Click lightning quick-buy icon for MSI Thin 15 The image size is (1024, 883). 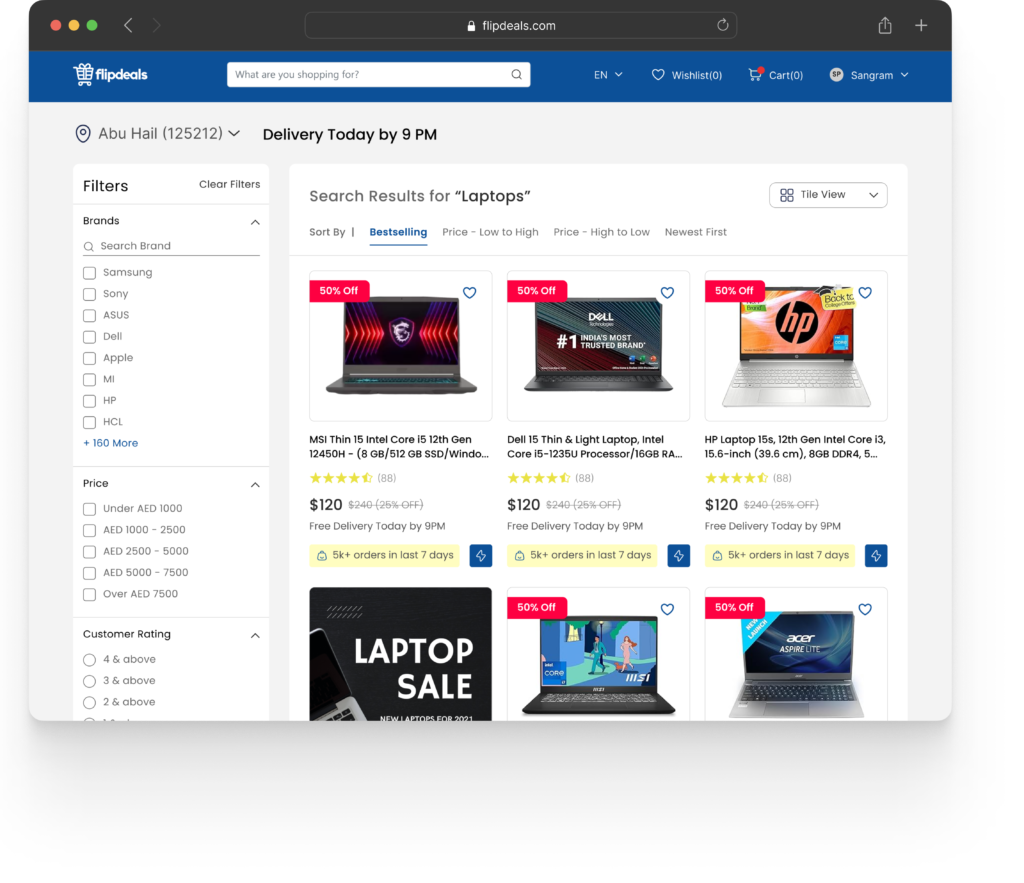tap(481, 556)
